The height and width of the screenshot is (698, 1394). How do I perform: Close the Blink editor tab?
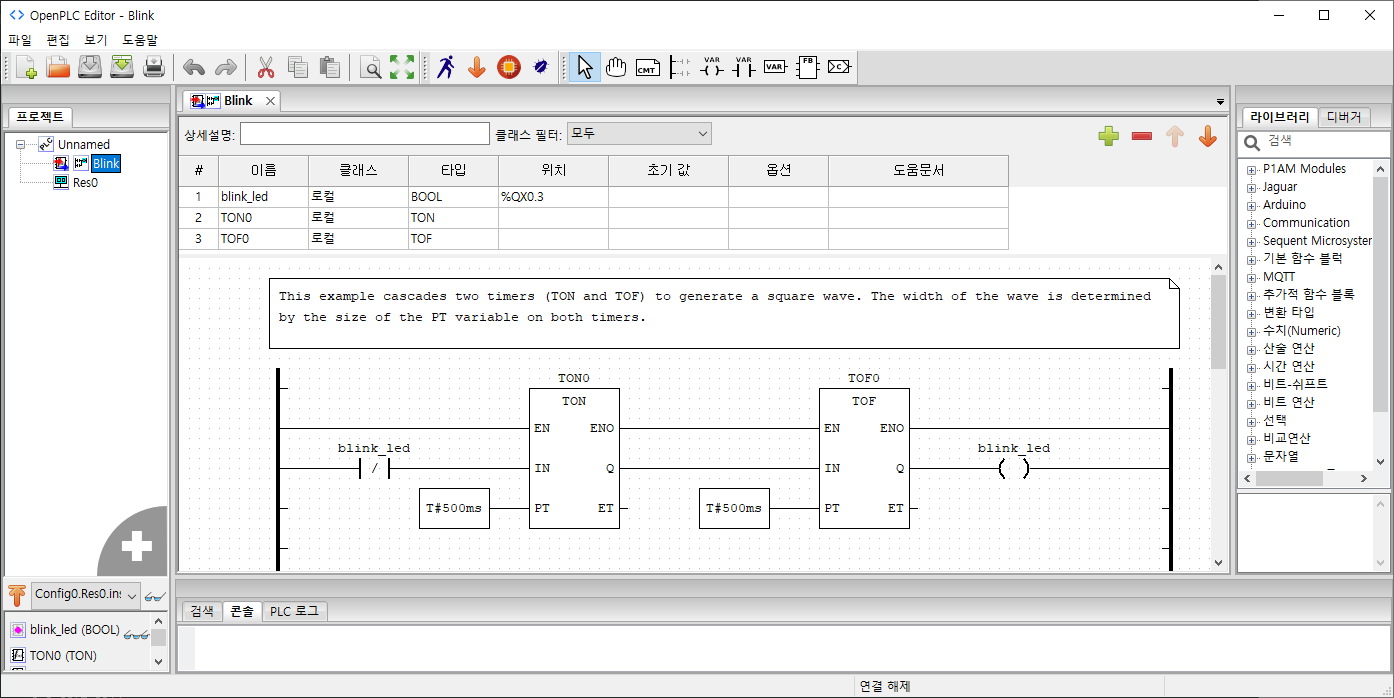[x=270, y=101]
